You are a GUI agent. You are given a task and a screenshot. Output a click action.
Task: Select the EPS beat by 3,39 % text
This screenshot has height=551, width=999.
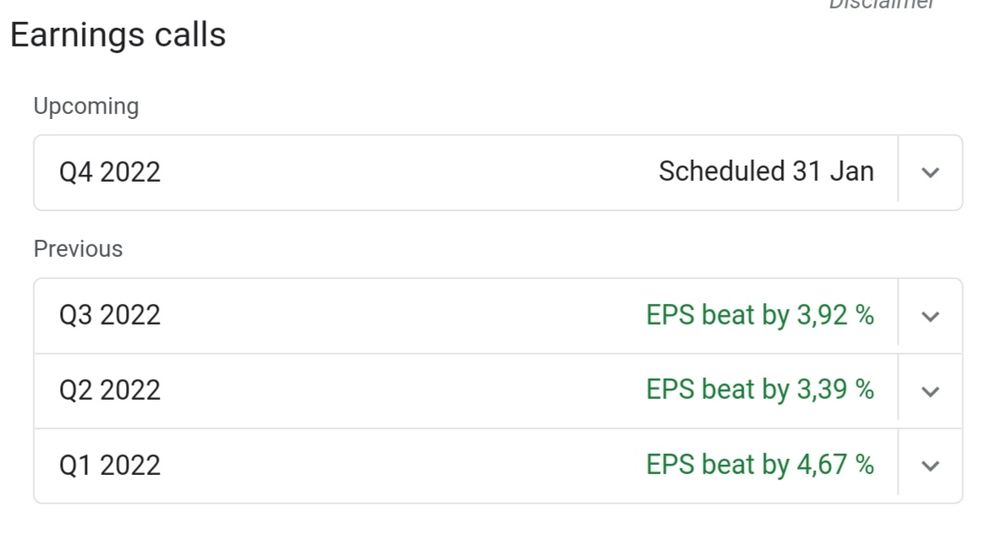(760, 390)
